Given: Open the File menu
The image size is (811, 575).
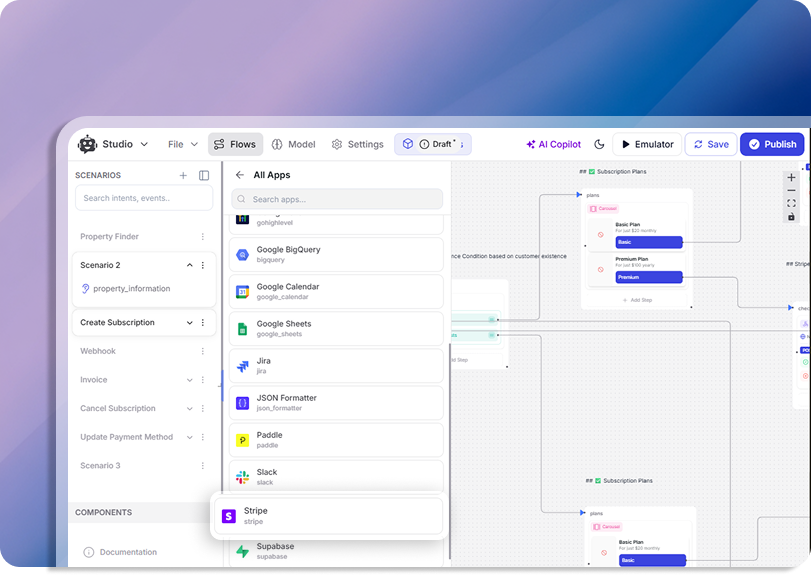Looking at the screenshot, I should click(183, 144).
